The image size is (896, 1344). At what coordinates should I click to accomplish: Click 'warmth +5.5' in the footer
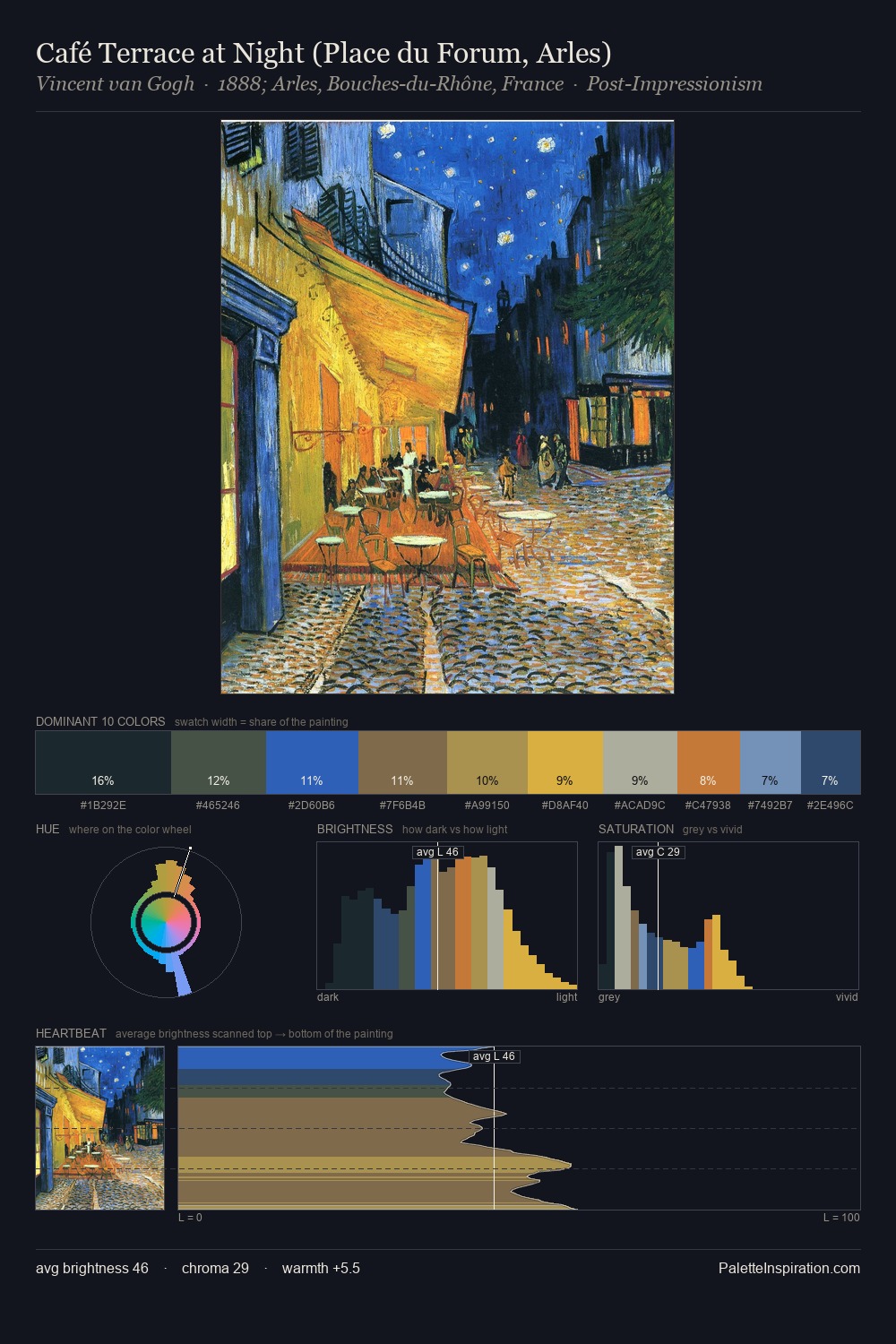[x=321, y=1268]
